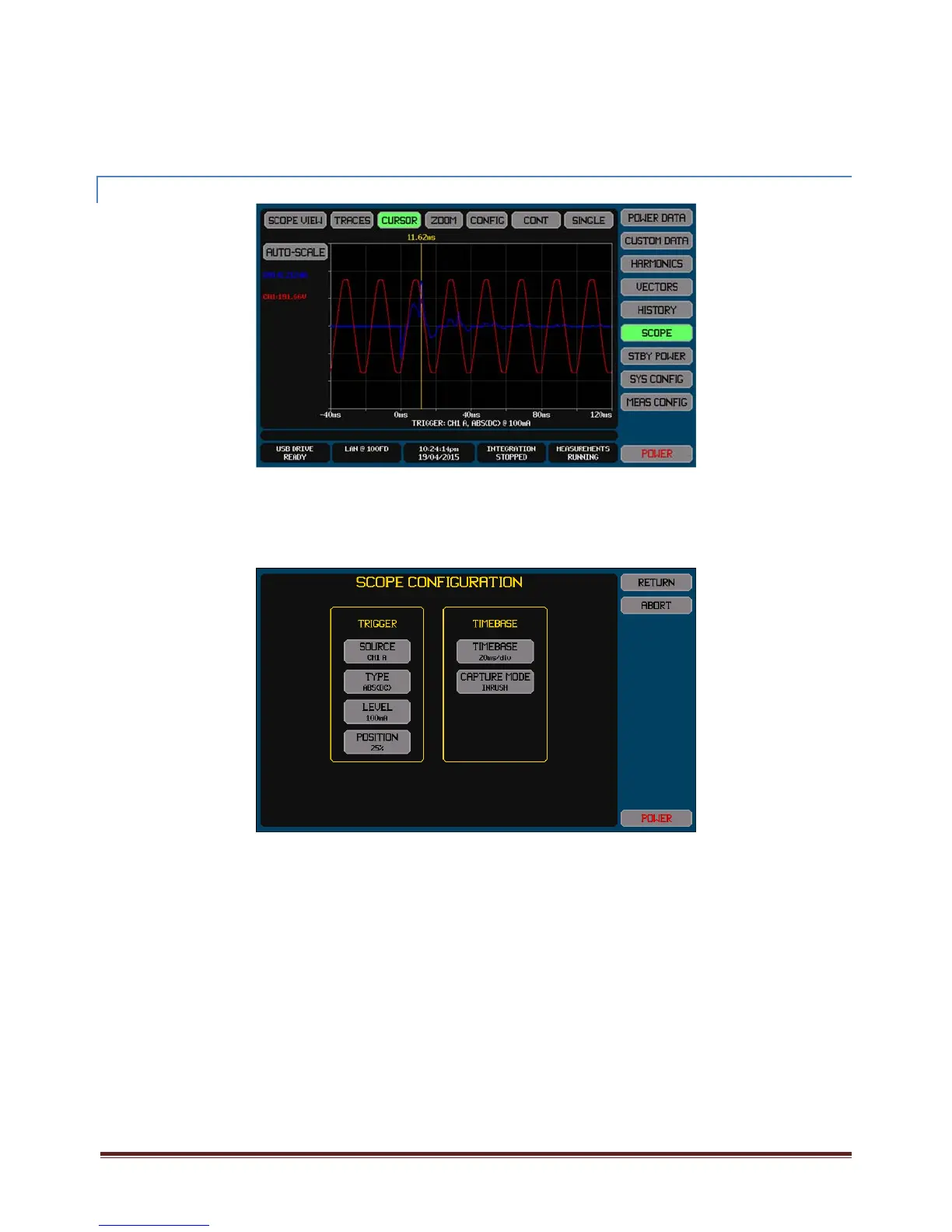Image resolution: width=952 pixels, height=1232 pixels.
Task: Trigger a SINGLE capture
Action: [589, 220]
